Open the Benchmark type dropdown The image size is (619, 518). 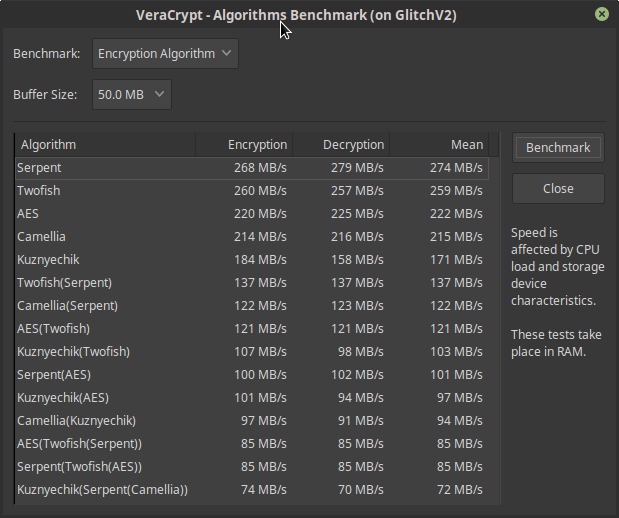tap(165, 53)
